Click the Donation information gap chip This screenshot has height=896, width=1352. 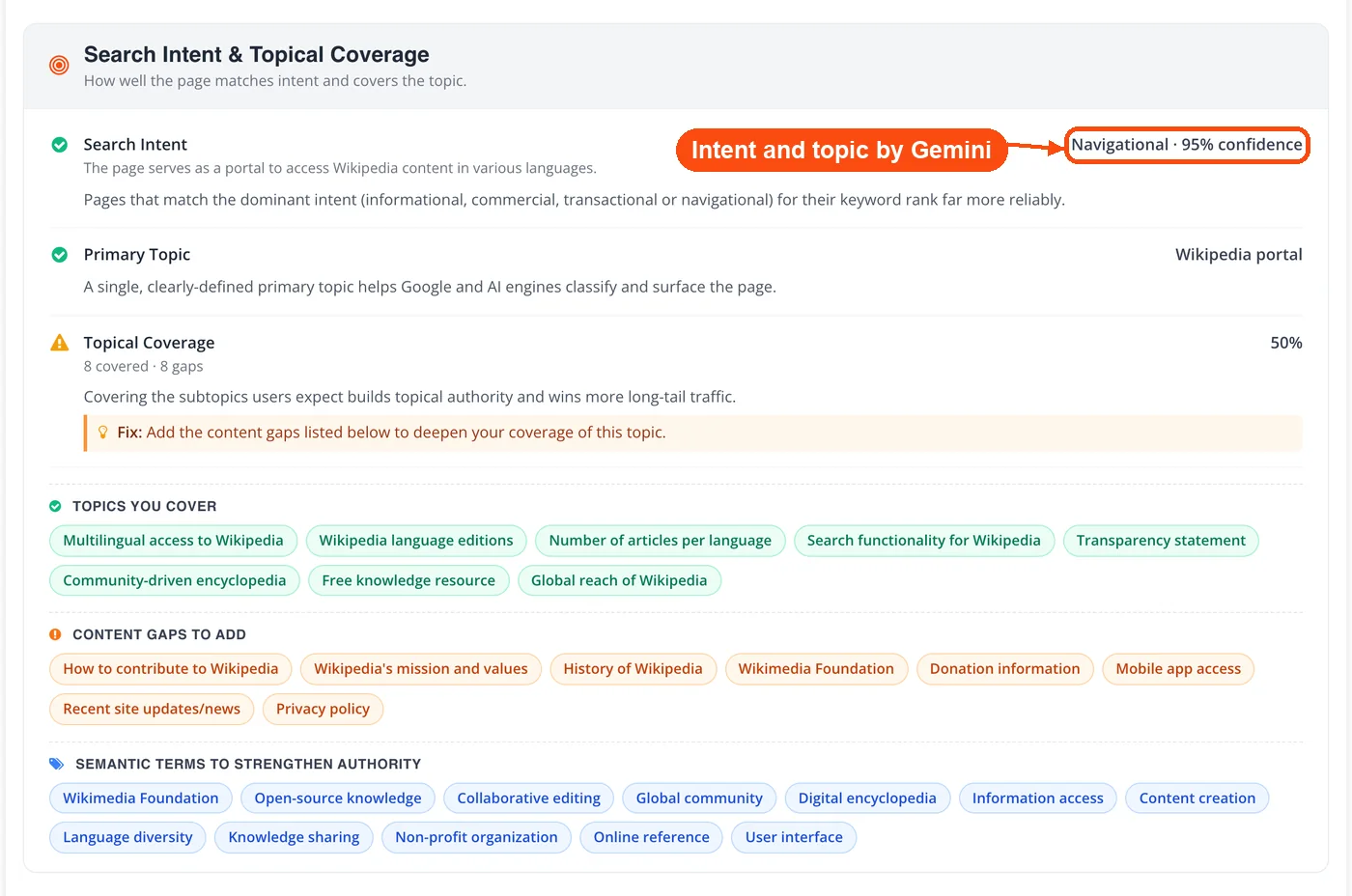(1005, 669)
